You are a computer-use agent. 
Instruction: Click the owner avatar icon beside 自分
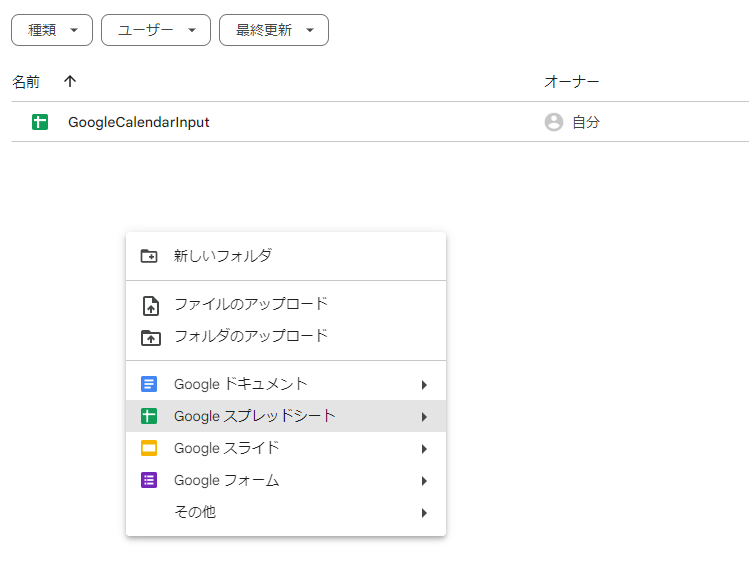[x=553, y=122]
